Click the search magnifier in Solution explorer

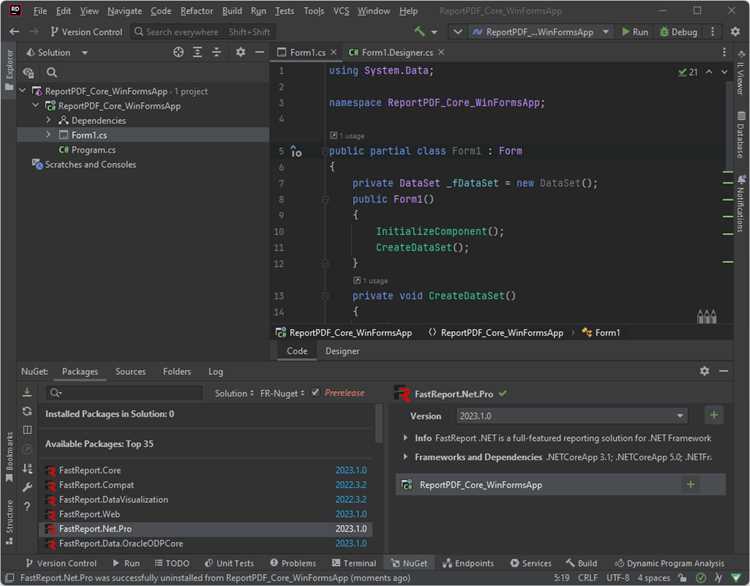click(x=52, y=72)
